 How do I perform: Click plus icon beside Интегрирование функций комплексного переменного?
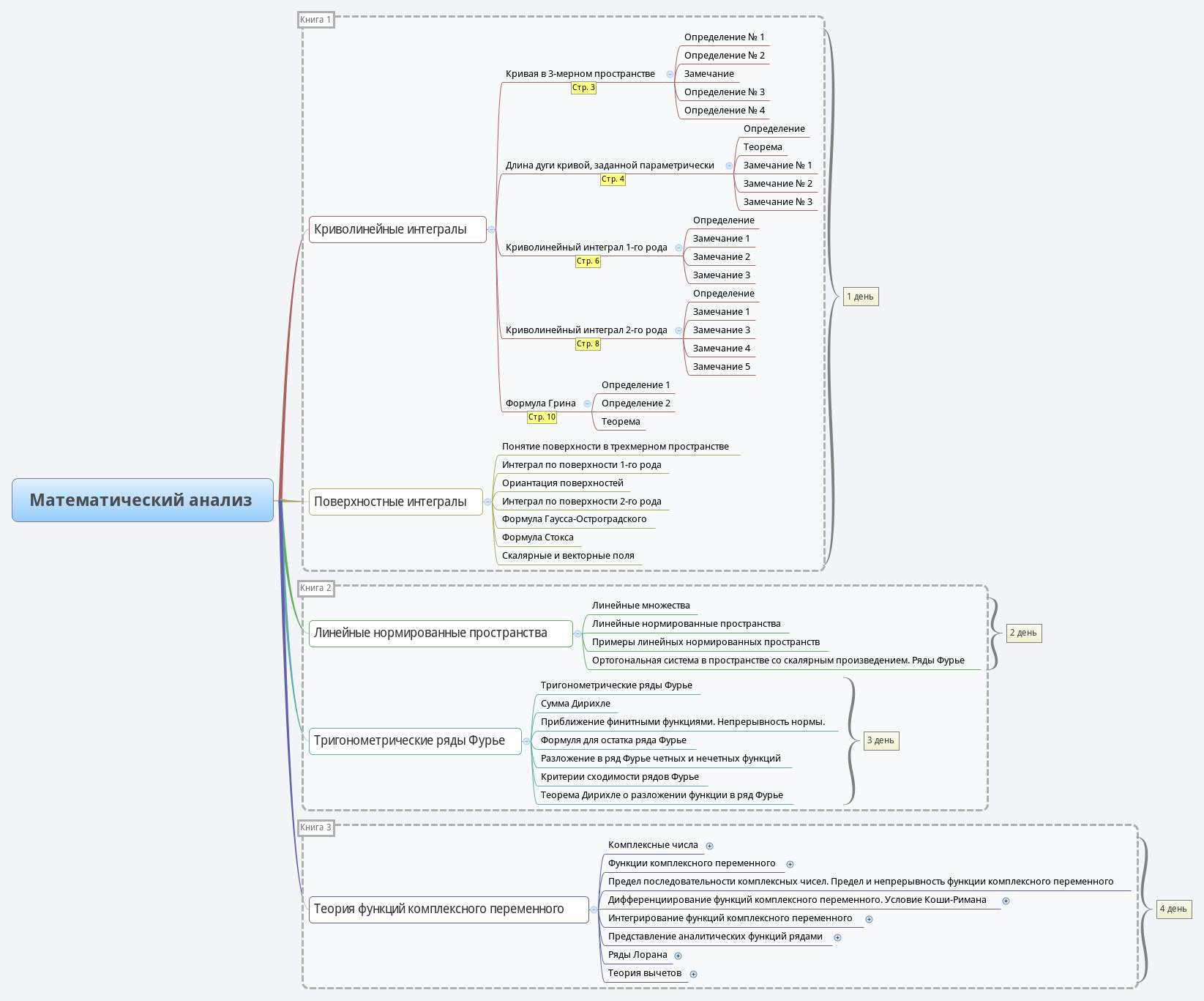[869, 919]
